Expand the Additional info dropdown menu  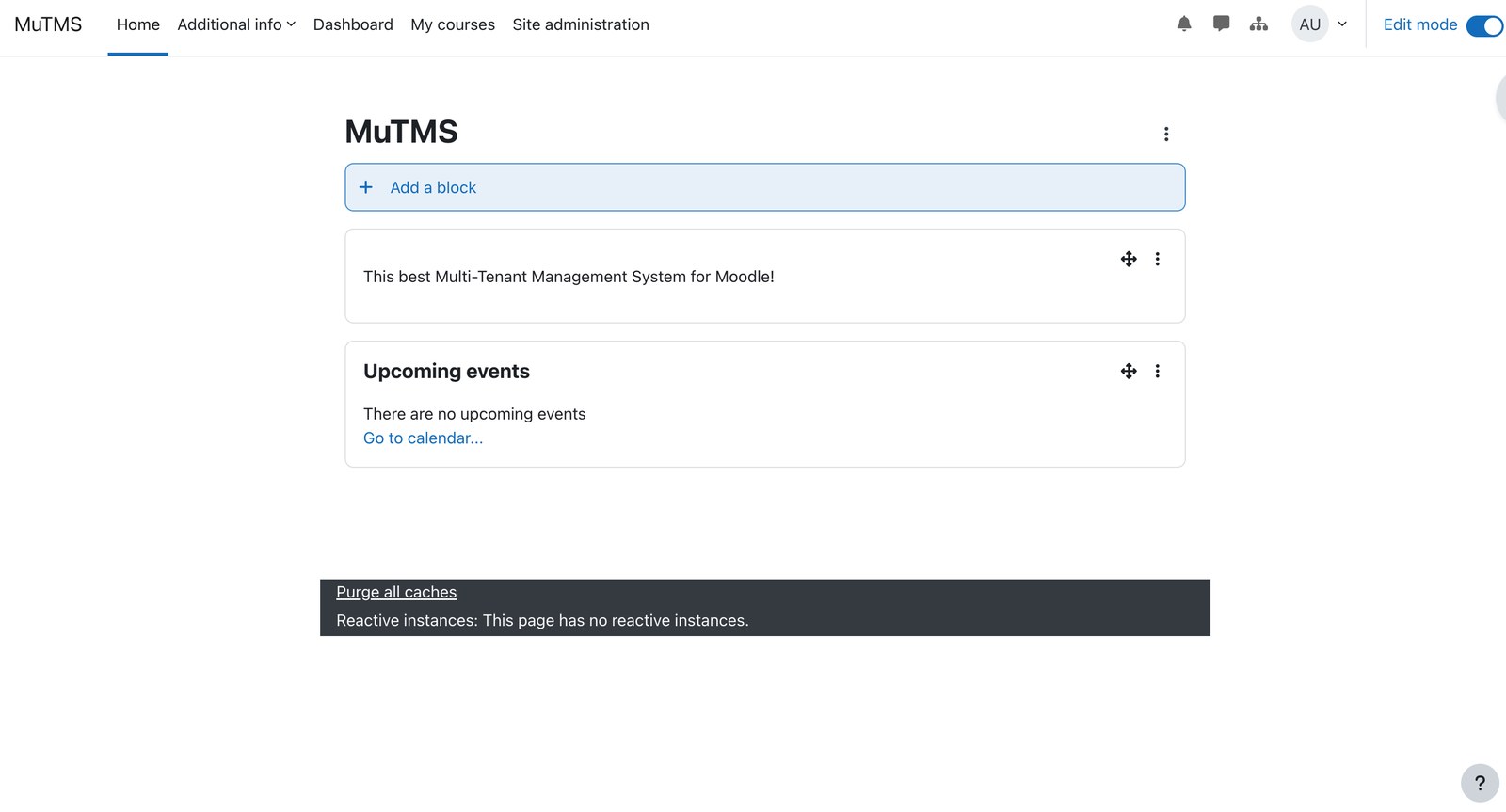point(236,24)
